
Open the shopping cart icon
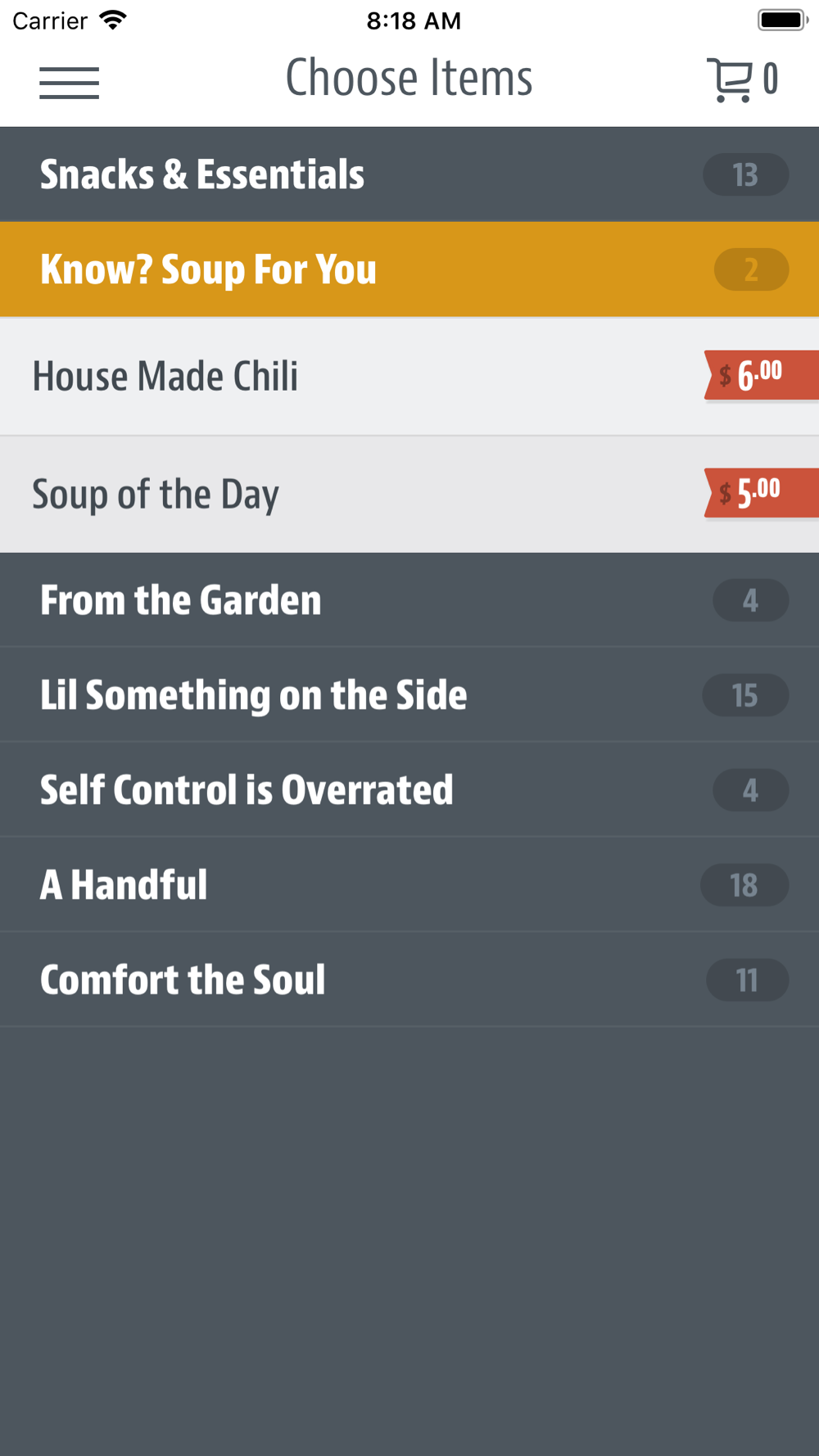click(x=729, y=79)
